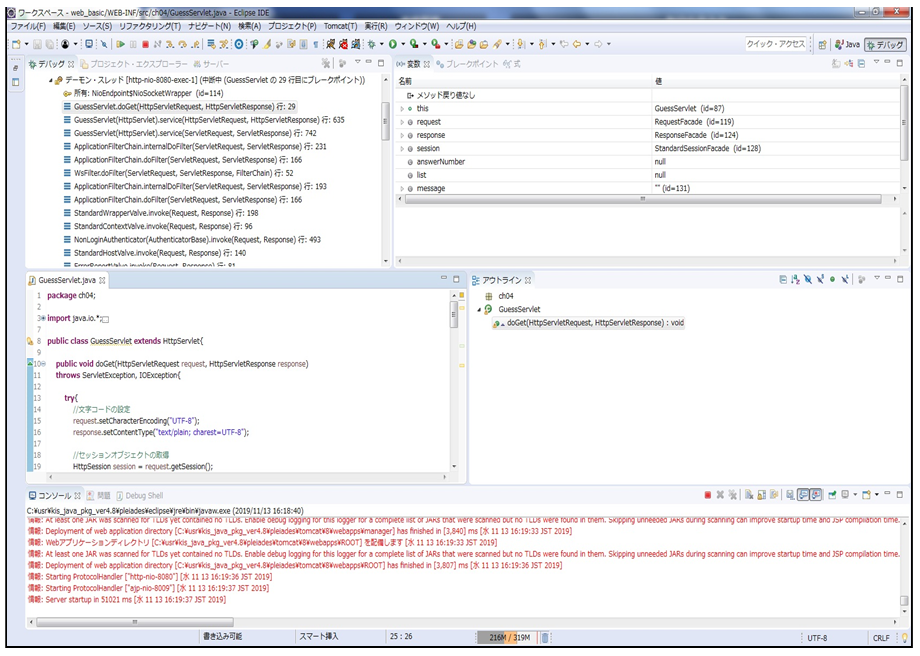The image size is (920, 656).
Task: Click the red Terminate button in the main toolbar
Action: tap(145, 44)
